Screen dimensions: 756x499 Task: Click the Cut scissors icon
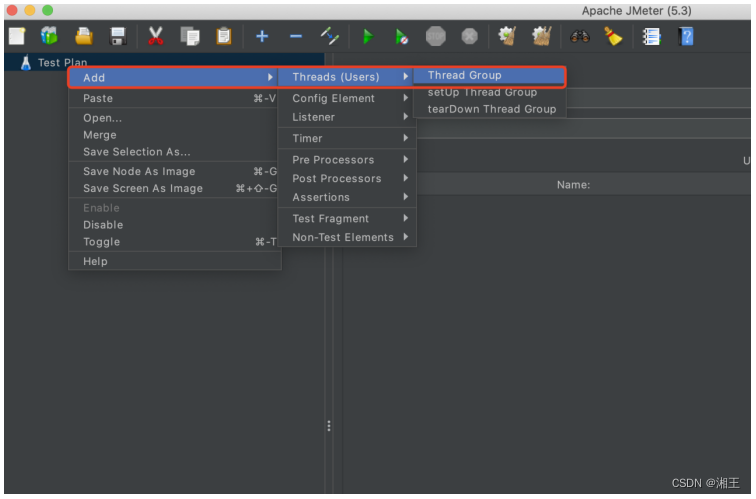pos(155,36)
